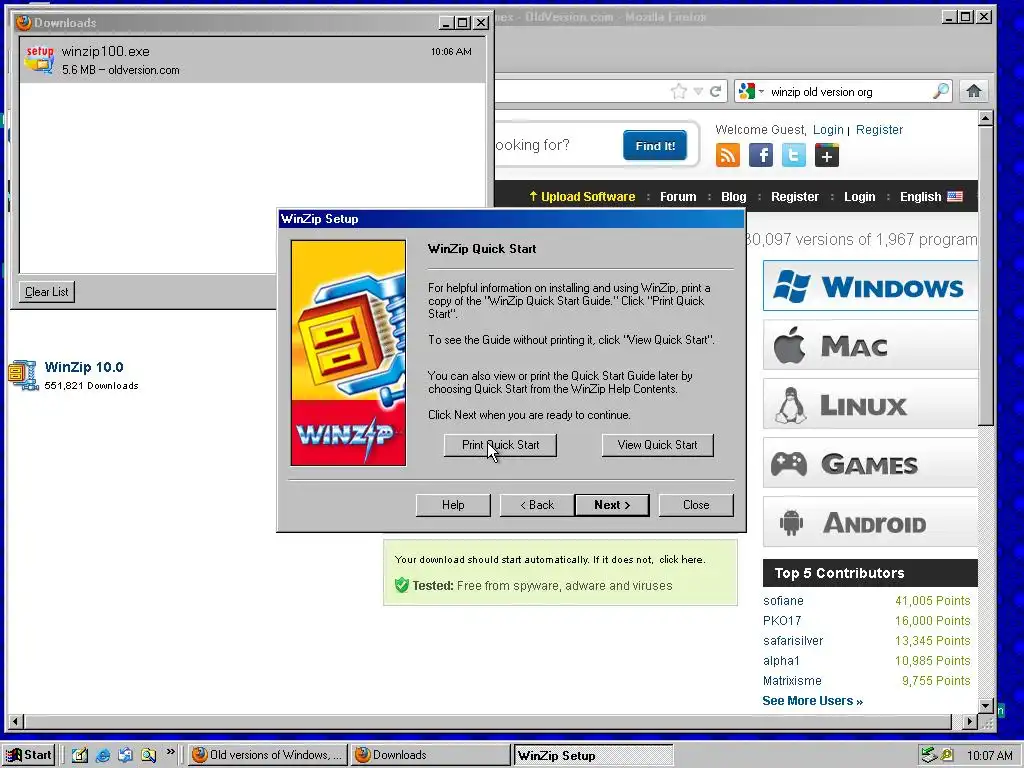
Task: Open the Google search engine dropdown
Action: (x=751, y=91)
